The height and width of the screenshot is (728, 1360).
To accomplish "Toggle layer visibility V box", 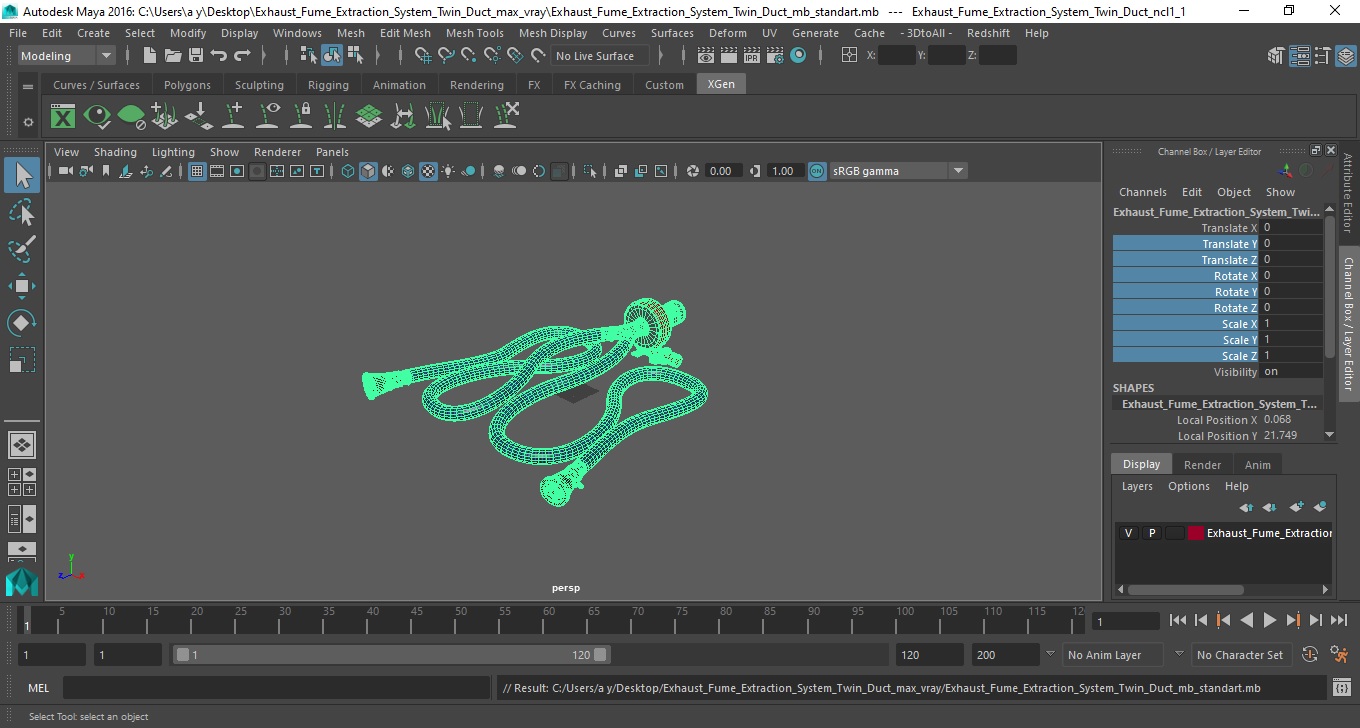I will (x=1128, y=533).
